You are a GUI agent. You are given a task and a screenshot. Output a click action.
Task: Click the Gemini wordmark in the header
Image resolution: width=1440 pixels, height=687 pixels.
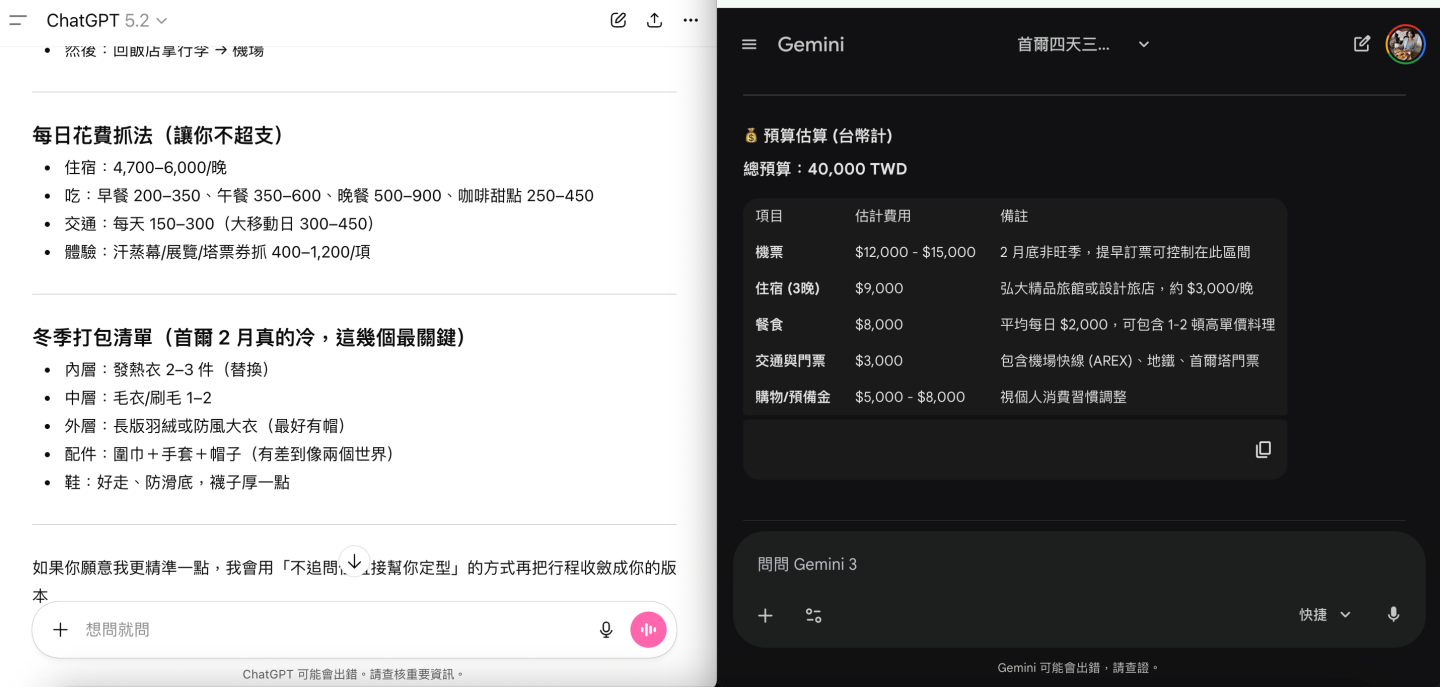pos(810,44)
